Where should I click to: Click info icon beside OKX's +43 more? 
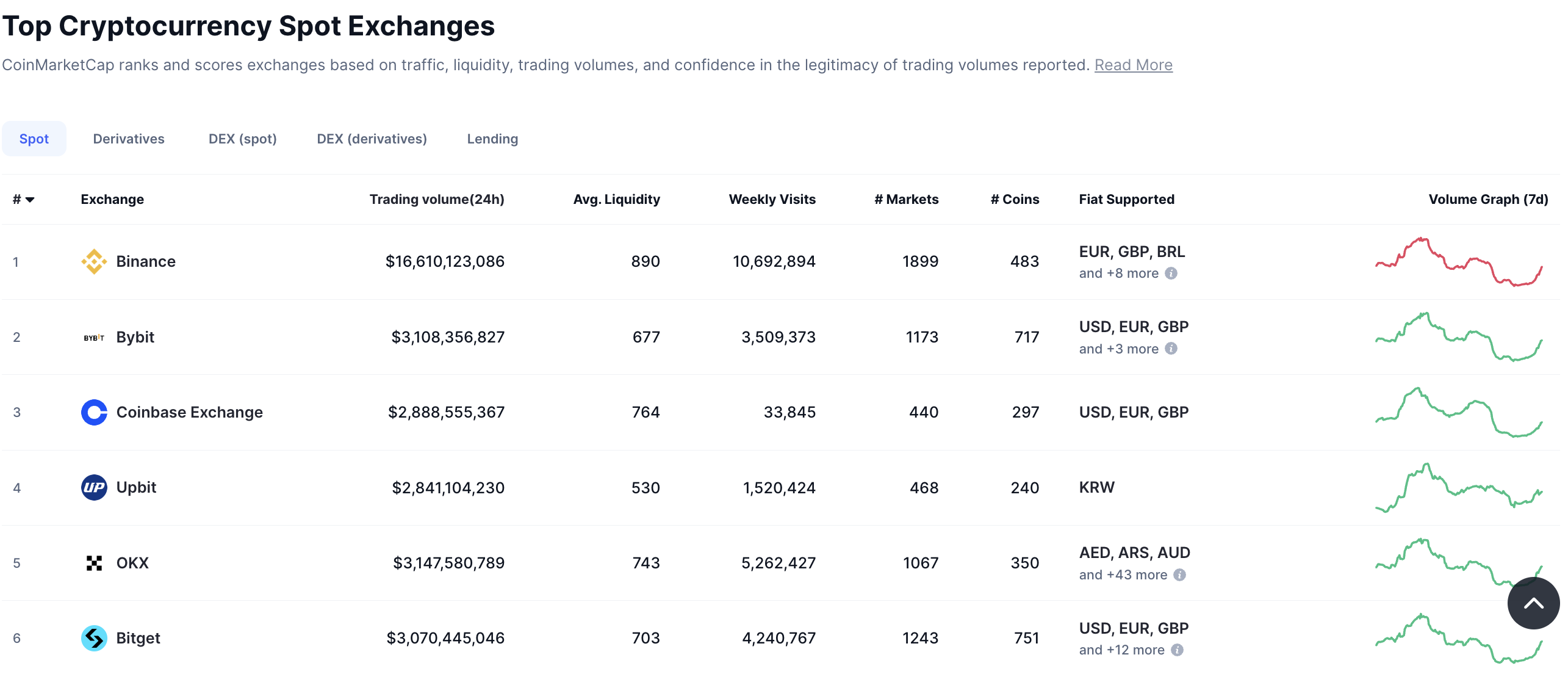tap(1179, 575)
